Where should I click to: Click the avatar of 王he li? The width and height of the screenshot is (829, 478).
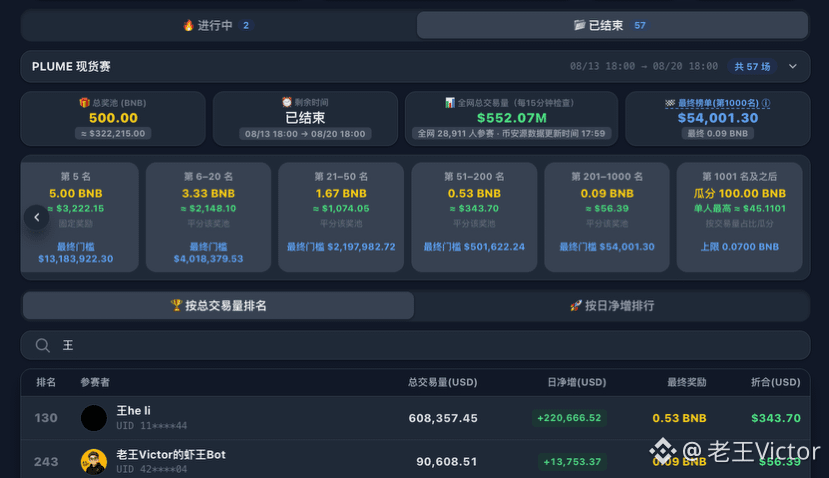pos(94,418)
